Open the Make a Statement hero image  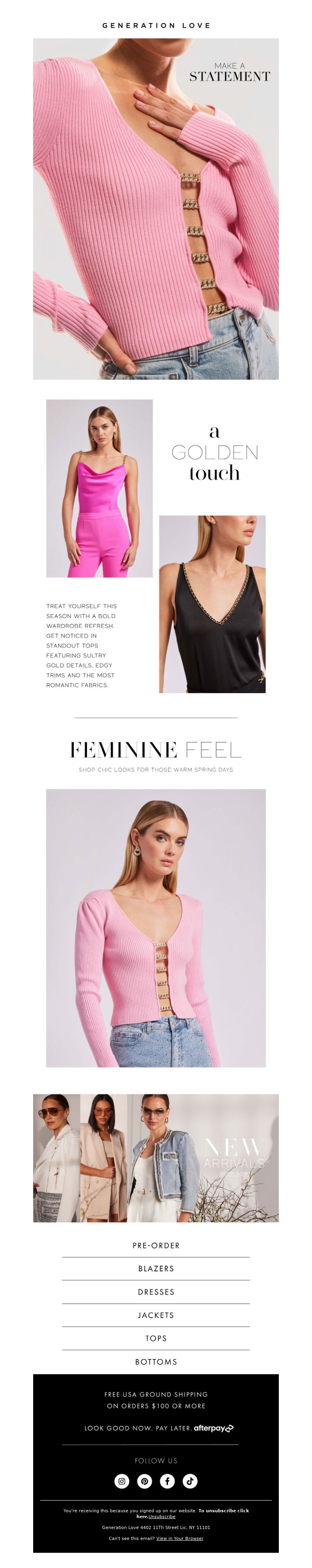156,209
